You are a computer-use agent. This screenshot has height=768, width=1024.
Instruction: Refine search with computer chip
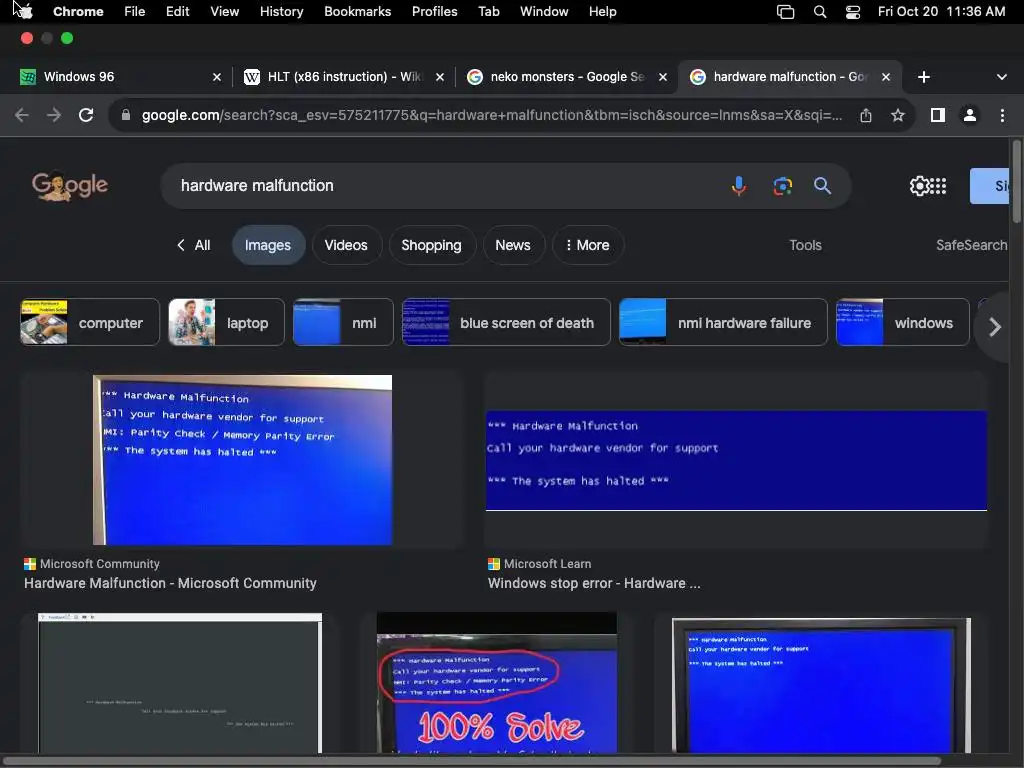click(89, 323)
